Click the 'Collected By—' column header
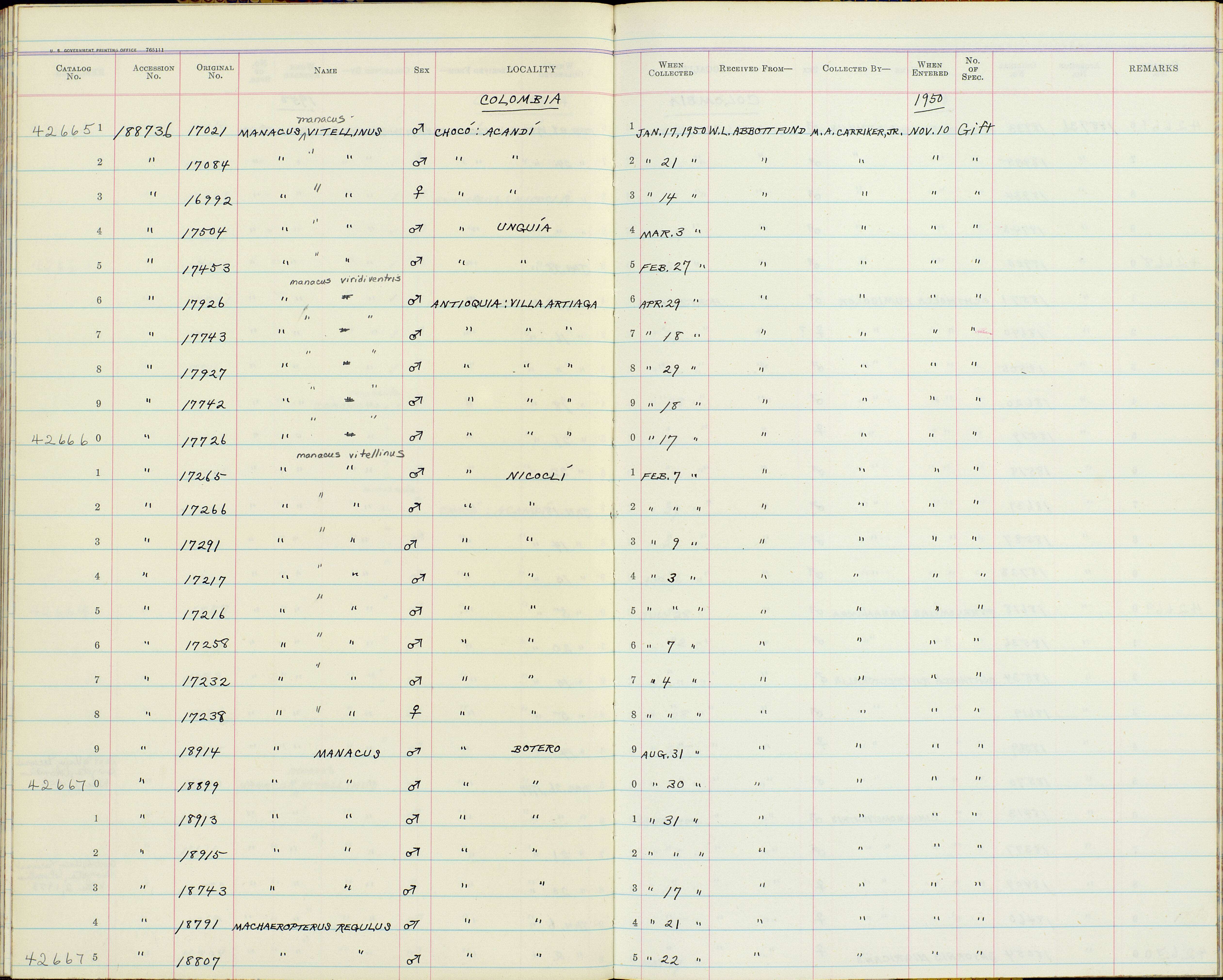The image size is (1223, 980). pyautogui.click(x=857, y=69)
